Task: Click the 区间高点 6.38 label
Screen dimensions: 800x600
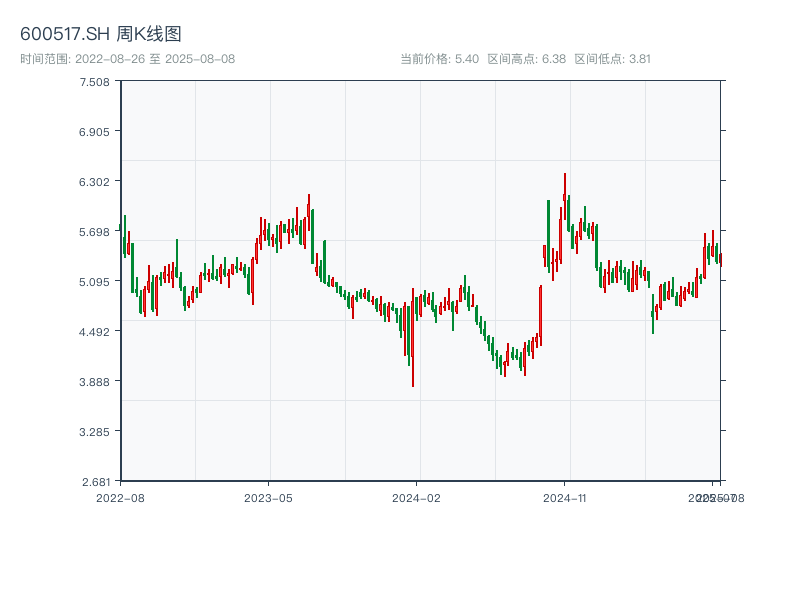Action: pyautogui.click(x=526, y=59)
